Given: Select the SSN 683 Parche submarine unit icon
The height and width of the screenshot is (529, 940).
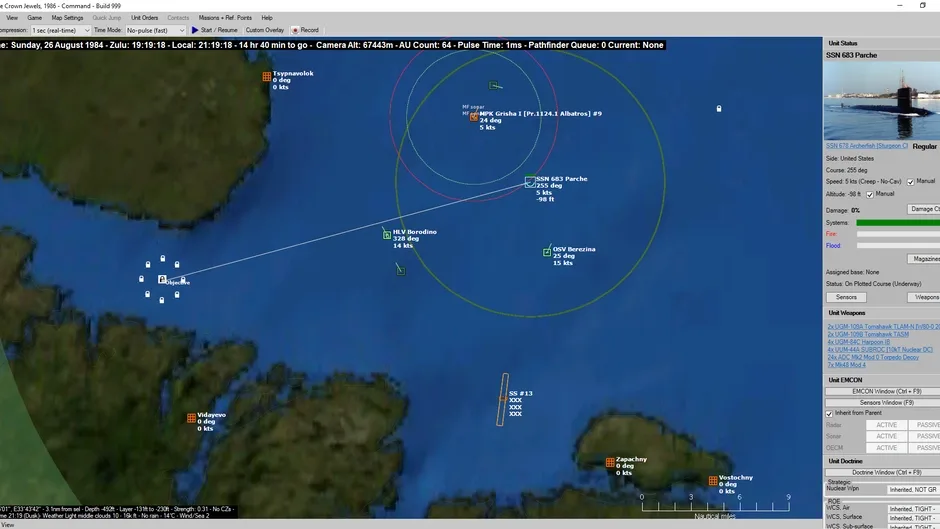Looking at the screenshot, I should pyautogui.click(x=530, y=182).
